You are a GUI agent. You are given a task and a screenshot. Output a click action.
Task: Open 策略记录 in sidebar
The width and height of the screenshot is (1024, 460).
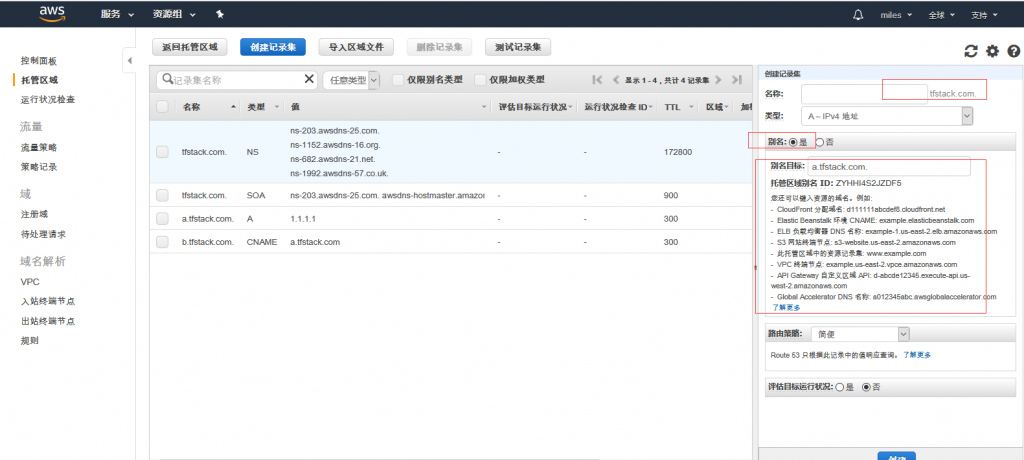pyautogui.click(x=39, y=167)
